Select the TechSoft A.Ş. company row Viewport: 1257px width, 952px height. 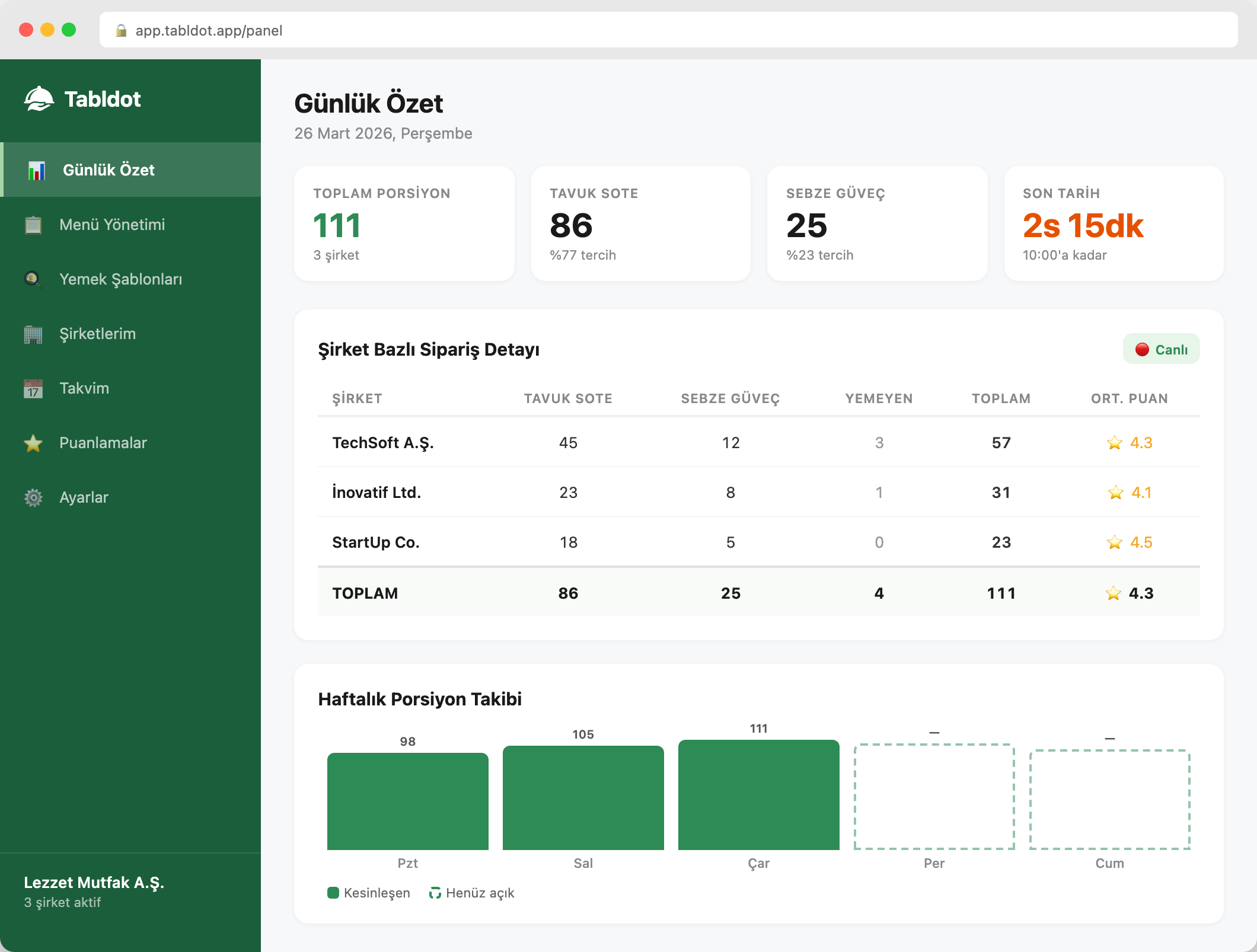383,443
